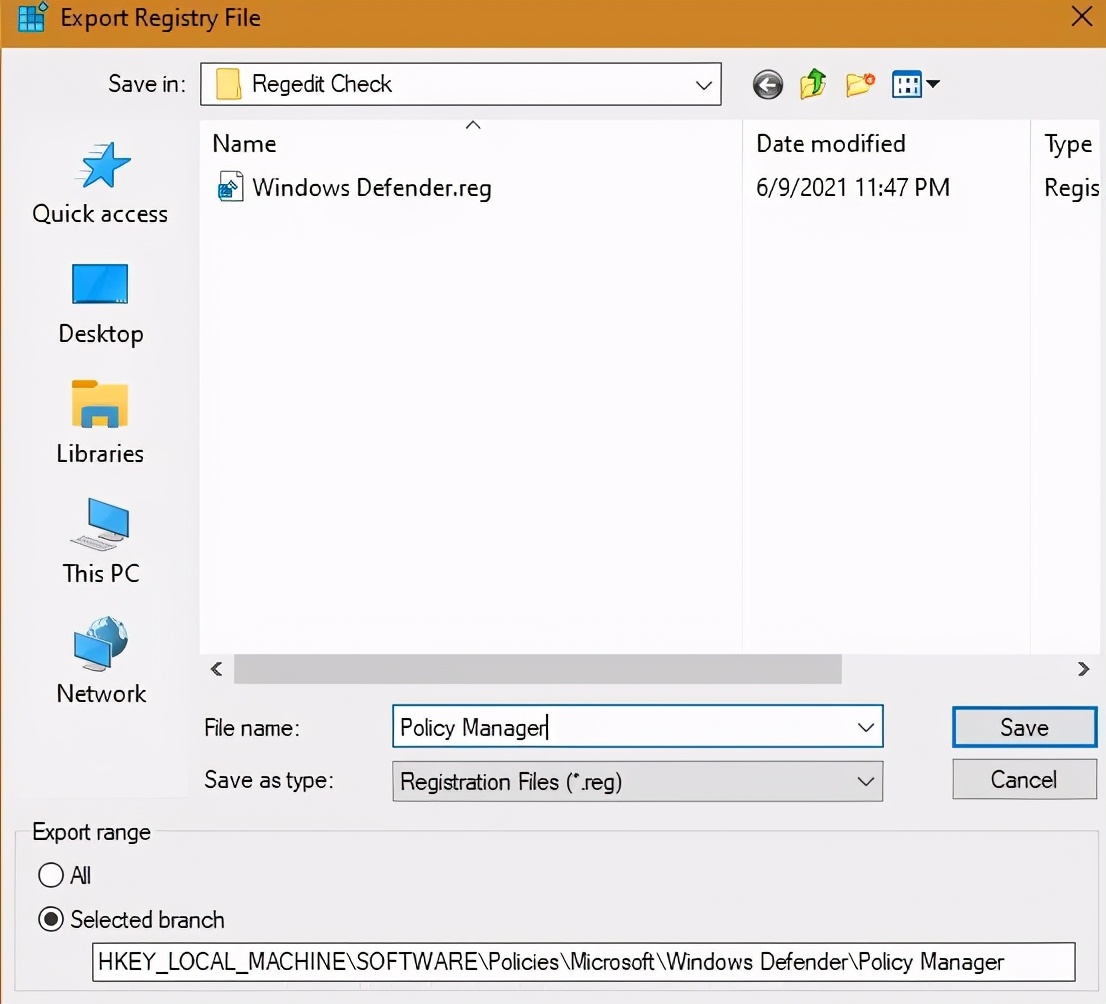The image size is (1106, 1004).
Task: Cancel the export dialog
Action: tap(1024, 779)
